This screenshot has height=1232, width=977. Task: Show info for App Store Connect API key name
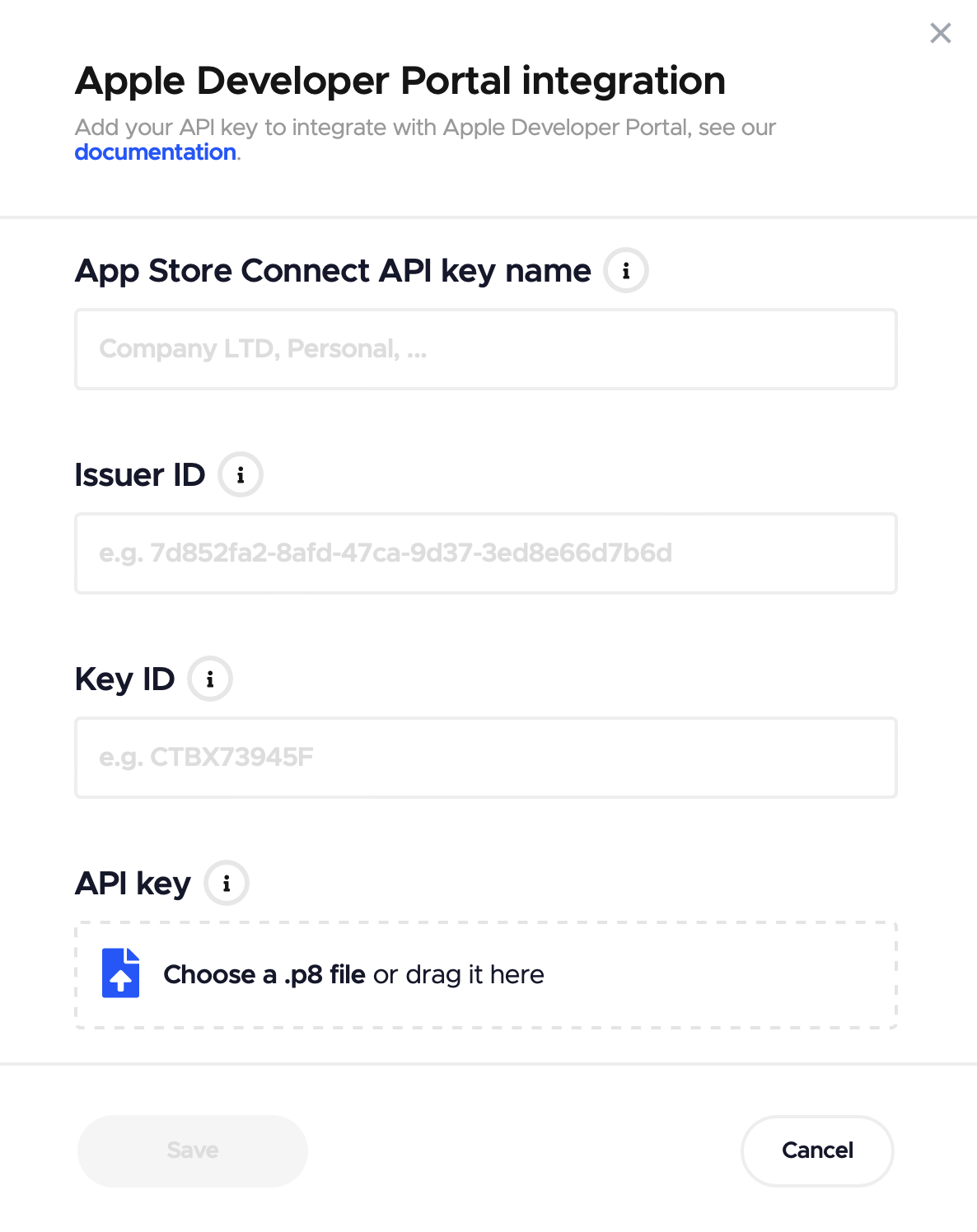click(626, 271)
